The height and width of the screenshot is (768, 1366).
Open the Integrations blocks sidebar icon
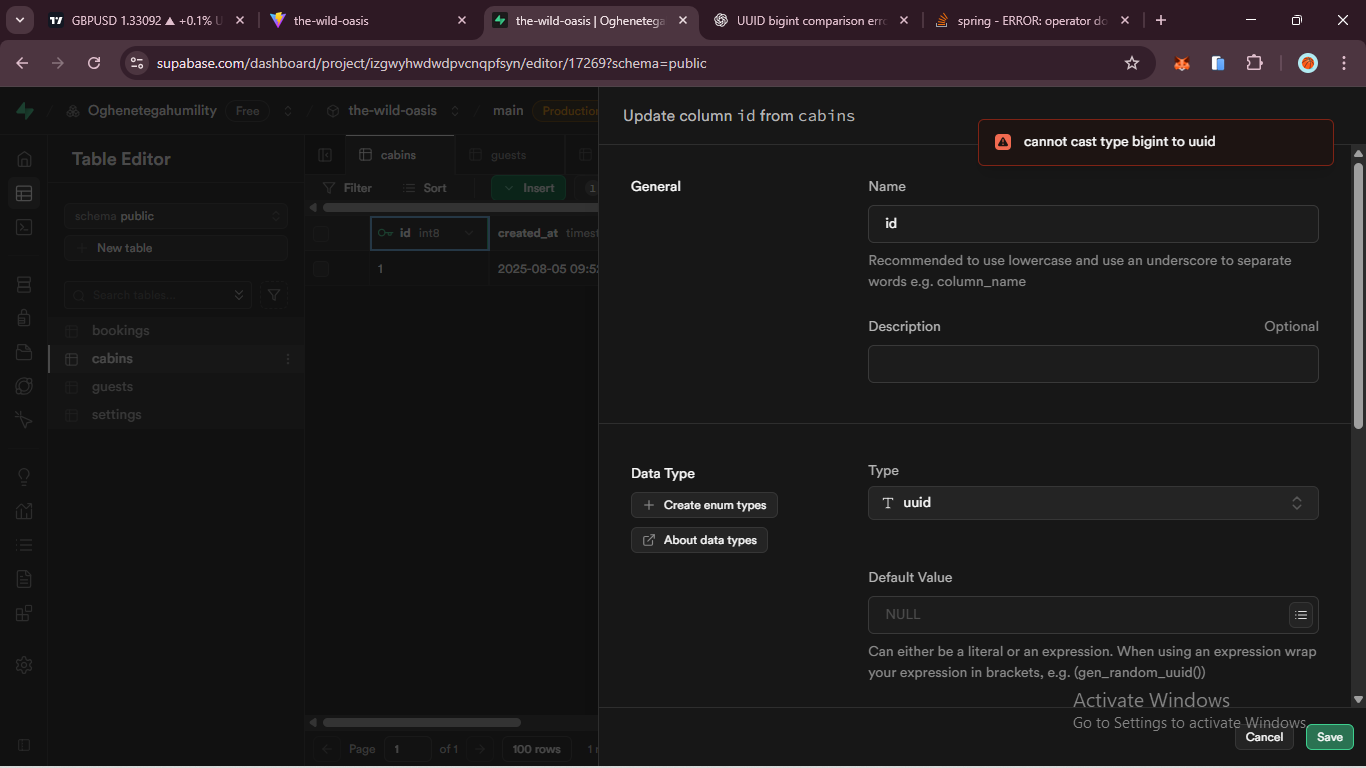pos(24,612)
